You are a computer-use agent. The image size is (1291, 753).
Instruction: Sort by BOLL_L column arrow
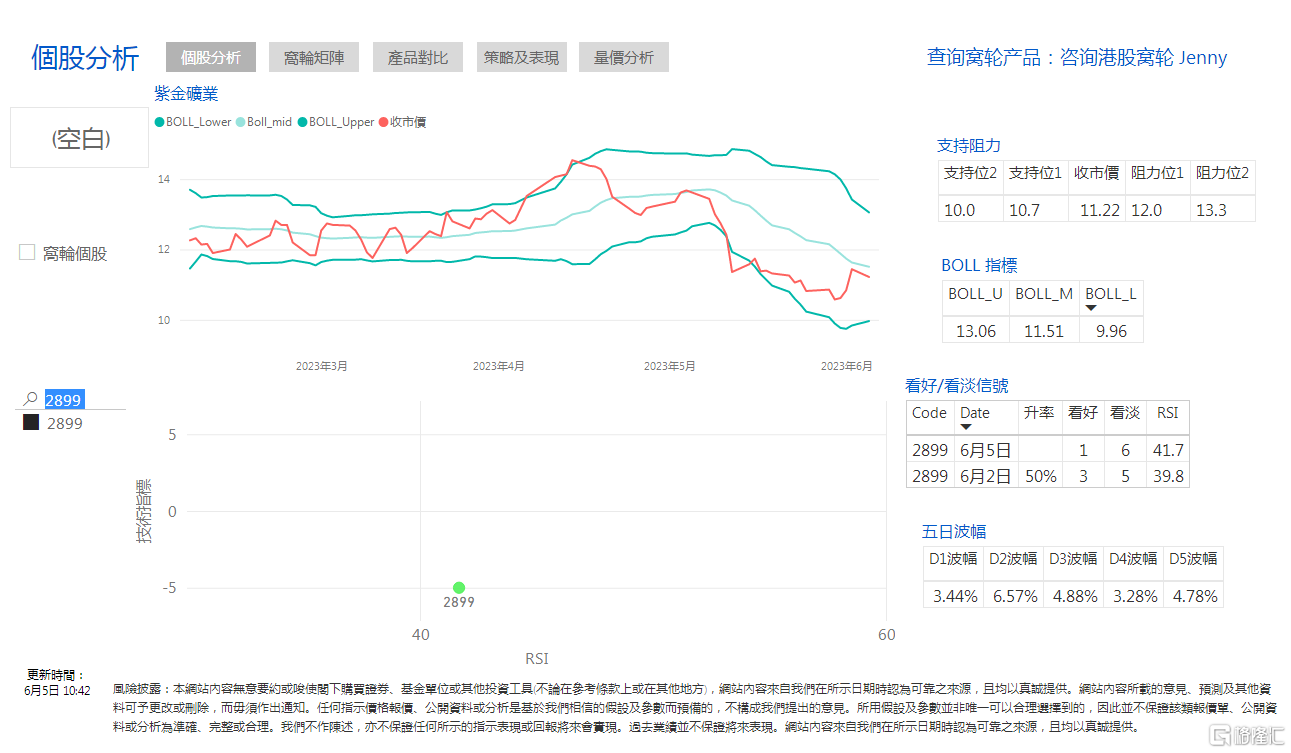(1092, 308)
